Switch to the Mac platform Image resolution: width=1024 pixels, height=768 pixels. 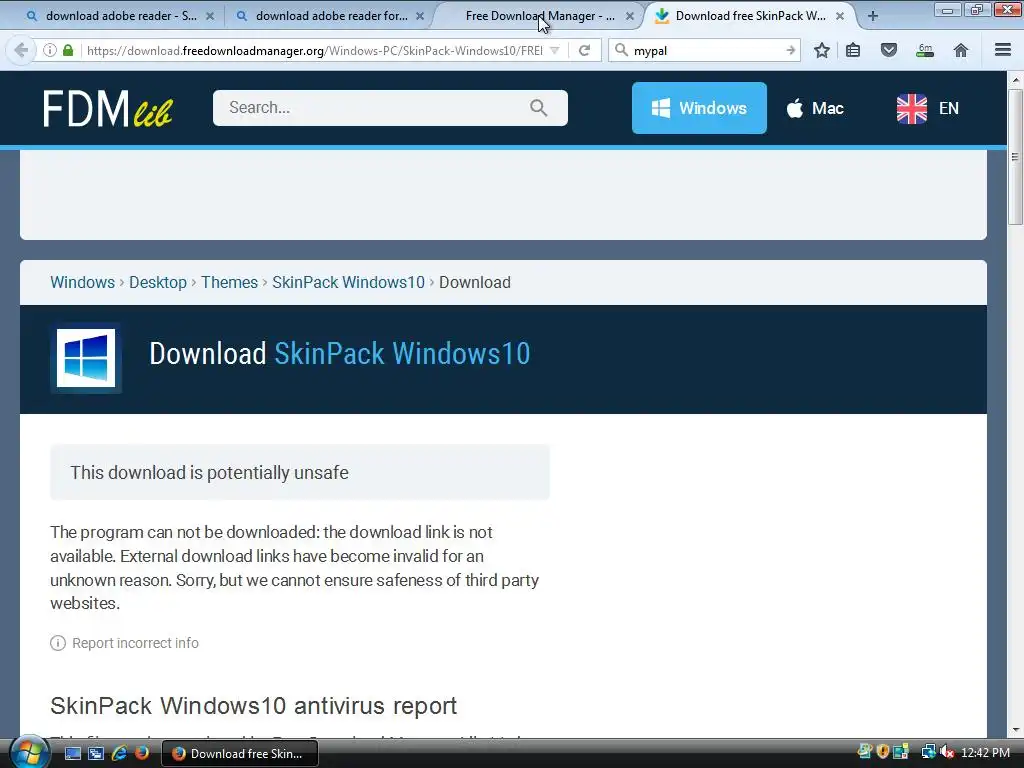click(x=815, y=108)
